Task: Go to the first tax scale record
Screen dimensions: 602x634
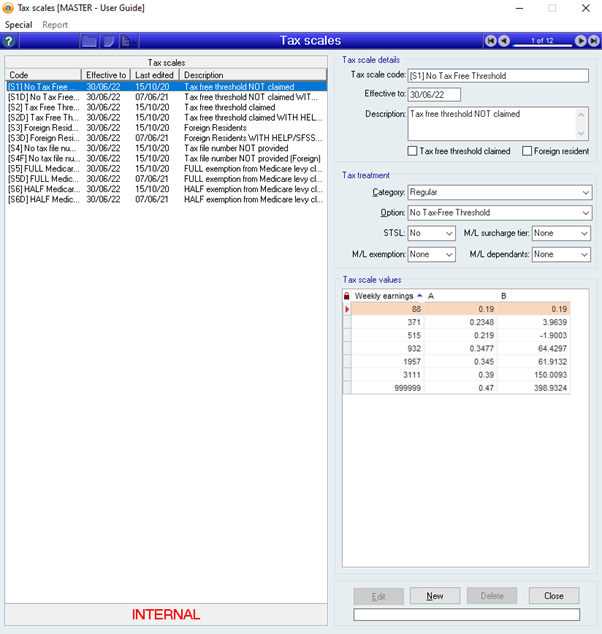Action: (x=490, y=41)
